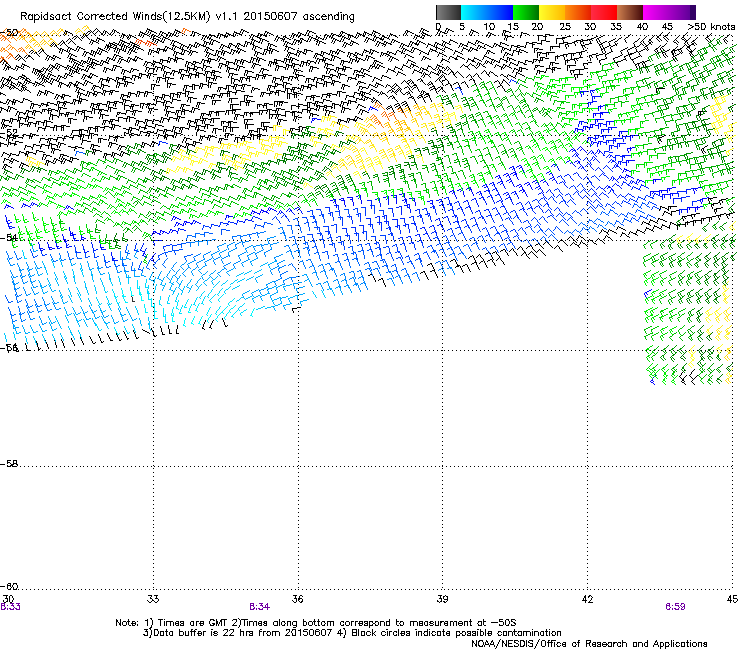Click the '40' legend scale label

coord(642,27)
